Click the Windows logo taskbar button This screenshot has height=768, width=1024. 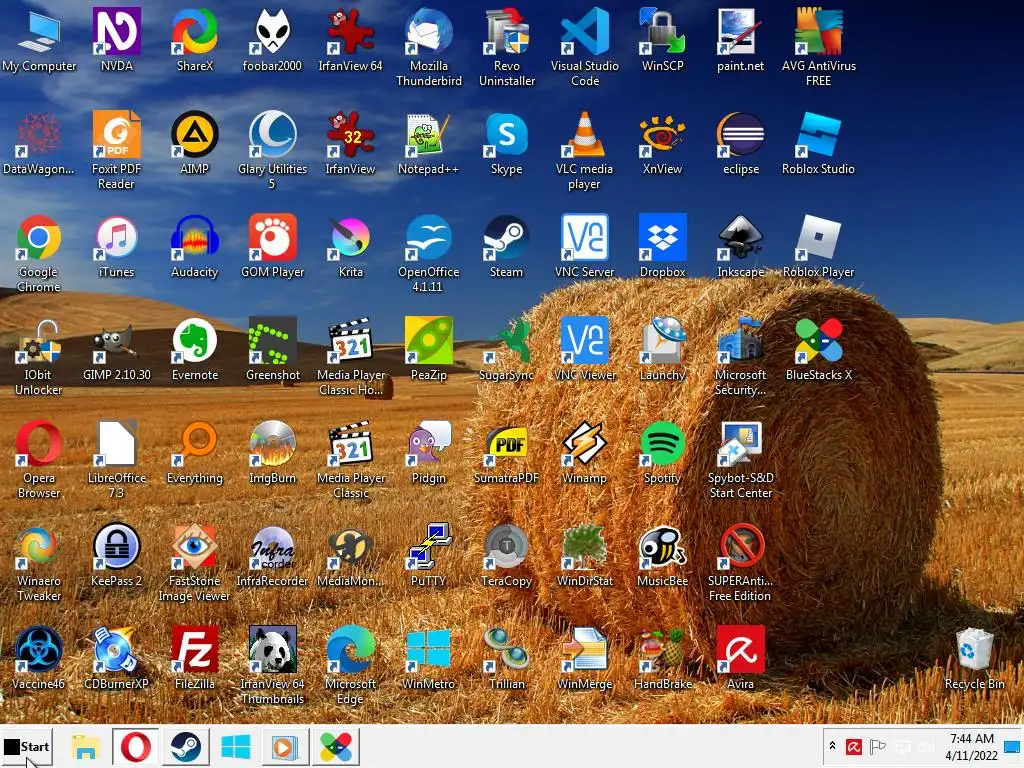click(x=236, y=746)
